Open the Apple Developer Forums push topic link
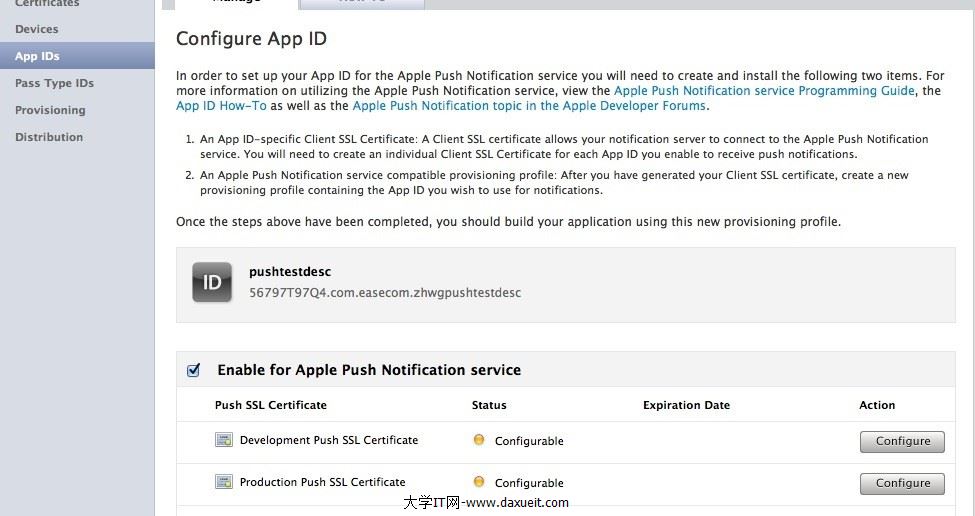975x516 pixels. pos(529,106)
